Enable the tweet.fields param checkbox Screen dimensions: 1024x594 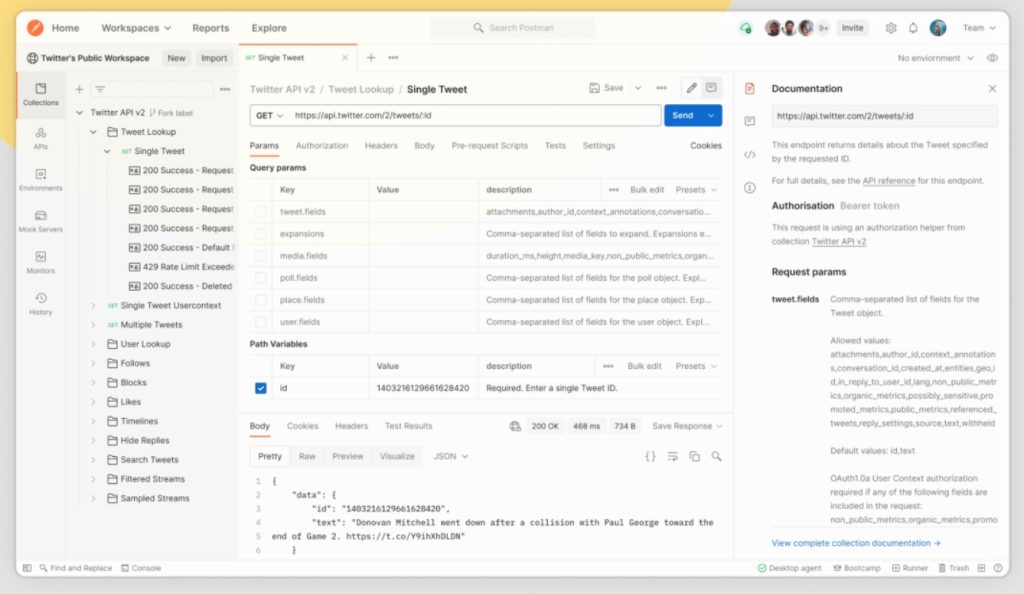(261, 211)
